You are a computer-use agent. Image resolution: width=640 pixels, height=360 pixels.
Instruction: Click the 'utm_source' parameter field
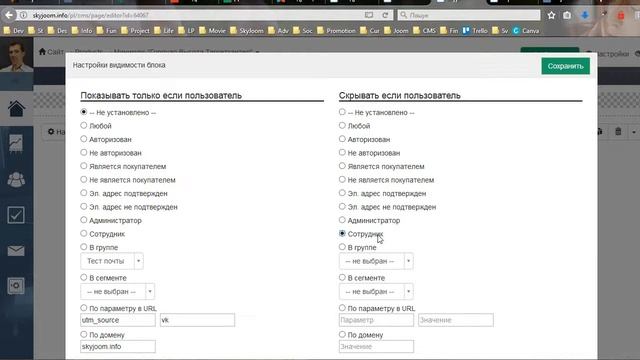click(118, 320)
